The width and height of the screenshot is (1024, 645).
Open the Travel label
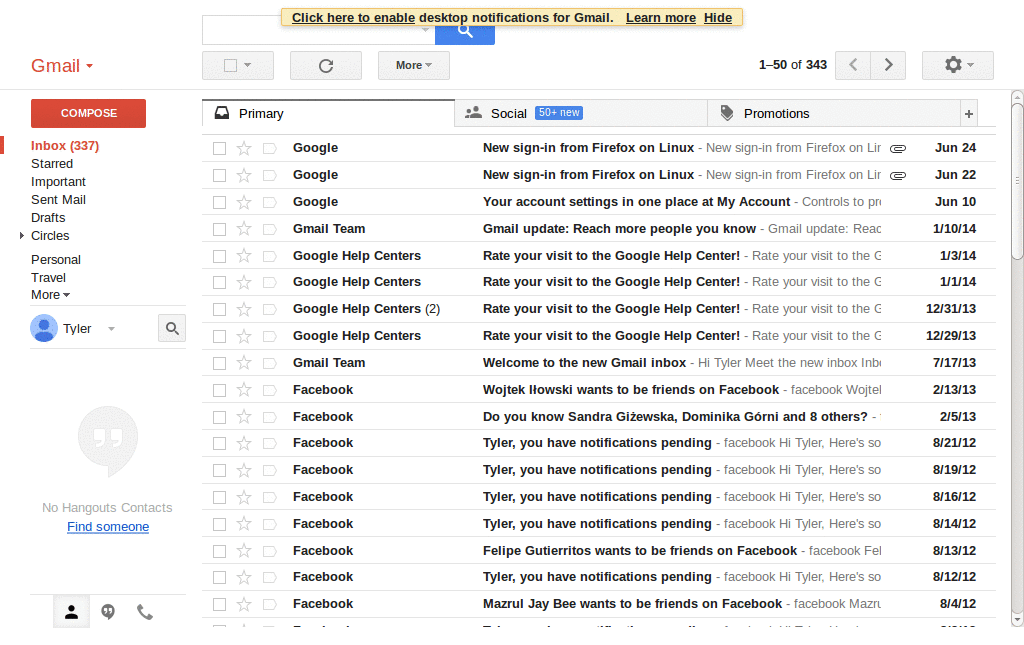point(48,277)
